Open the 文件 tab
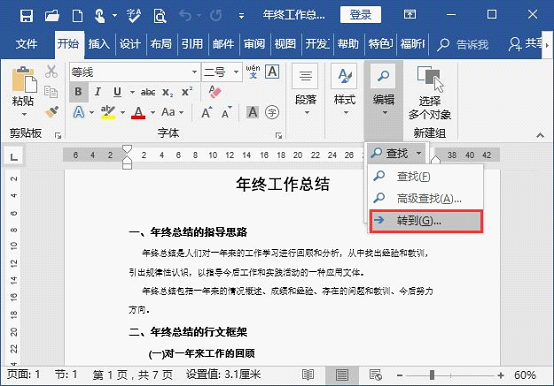The image size is (554, 386). (x=26, y=44)
